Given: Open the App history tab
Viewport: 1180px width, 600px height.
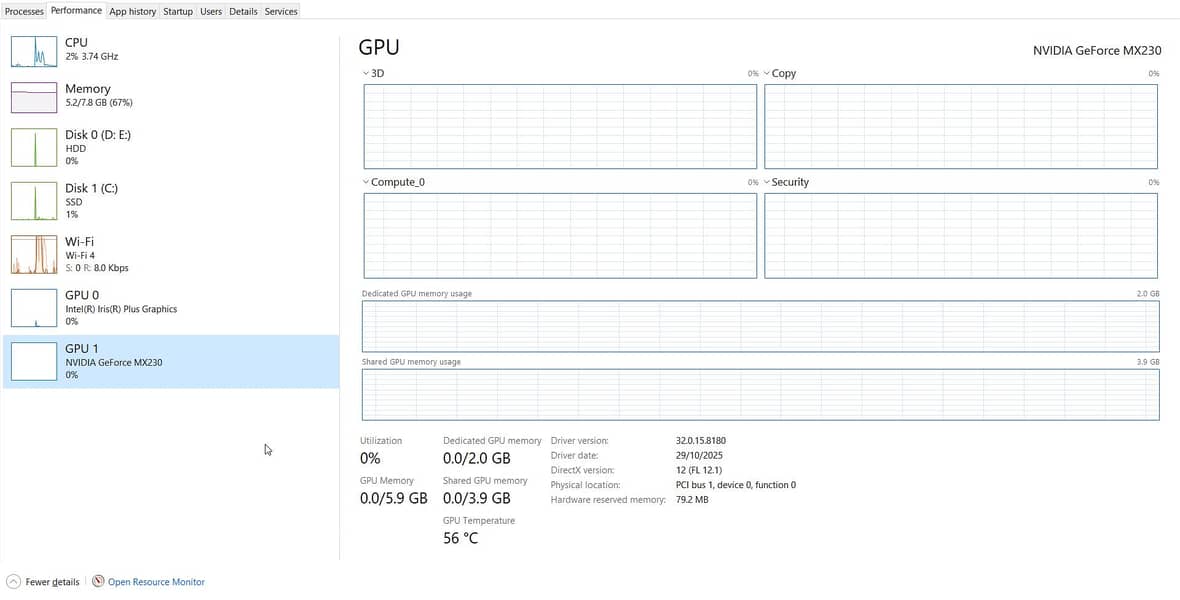Looking at the screenshot, I should point(132,11).
